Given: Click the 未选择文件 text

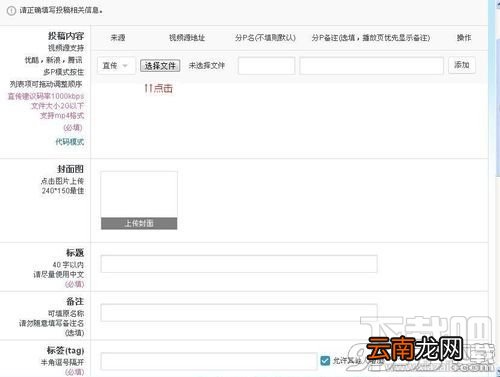Looking at the screenshot, I should tap(207, 66).
